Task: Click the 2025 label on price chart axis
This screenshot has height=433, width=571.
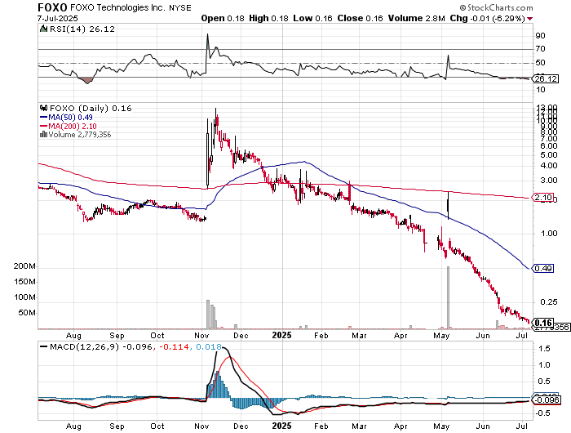Action: 282,335
